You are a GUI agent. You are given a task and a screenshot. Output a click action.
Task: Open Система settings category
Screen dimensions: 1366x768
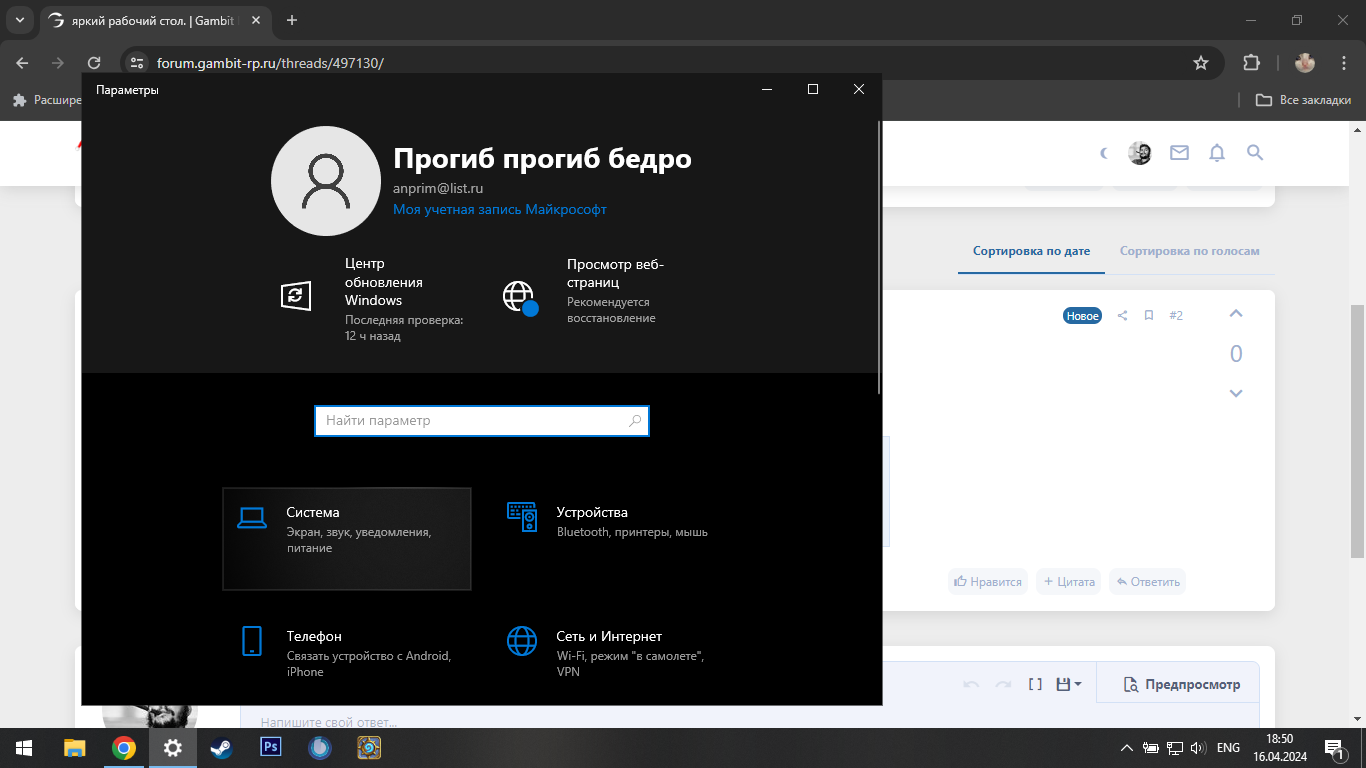point(346,539)
